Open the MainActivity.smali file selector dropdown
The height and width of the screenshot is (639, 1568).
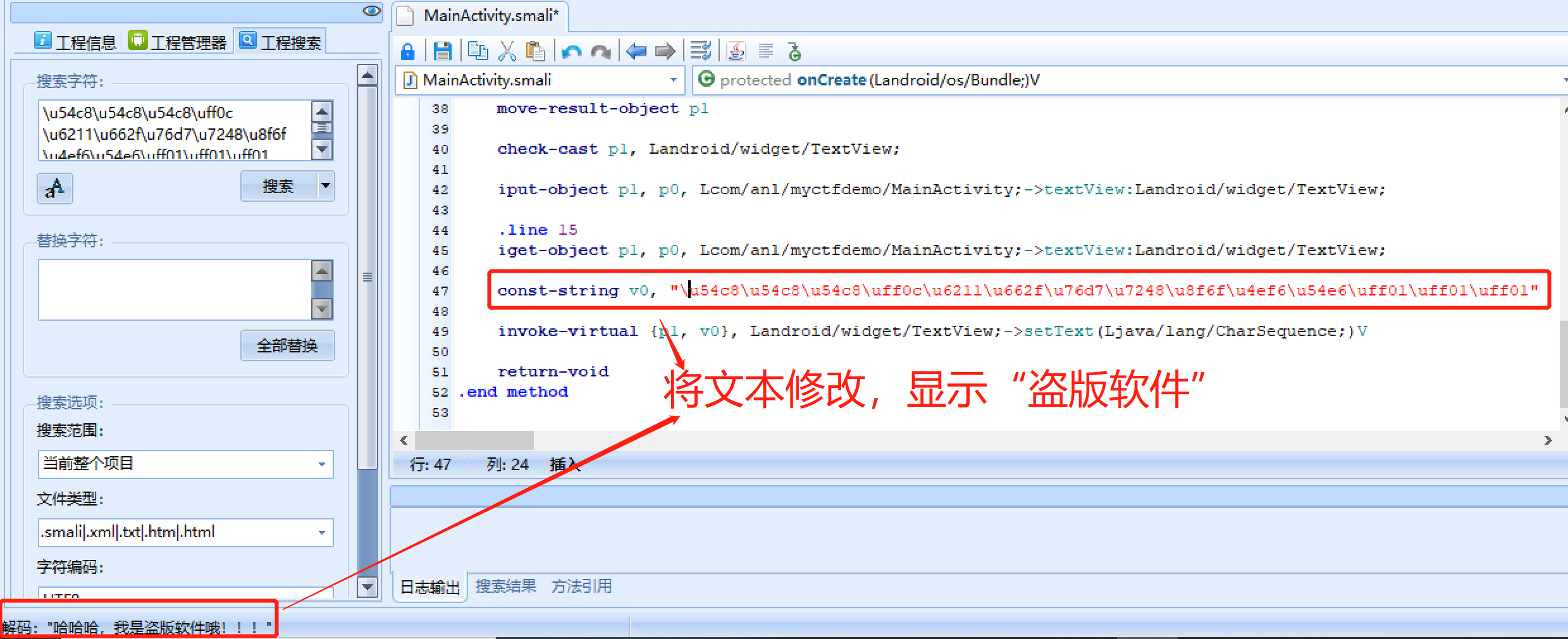540,80
